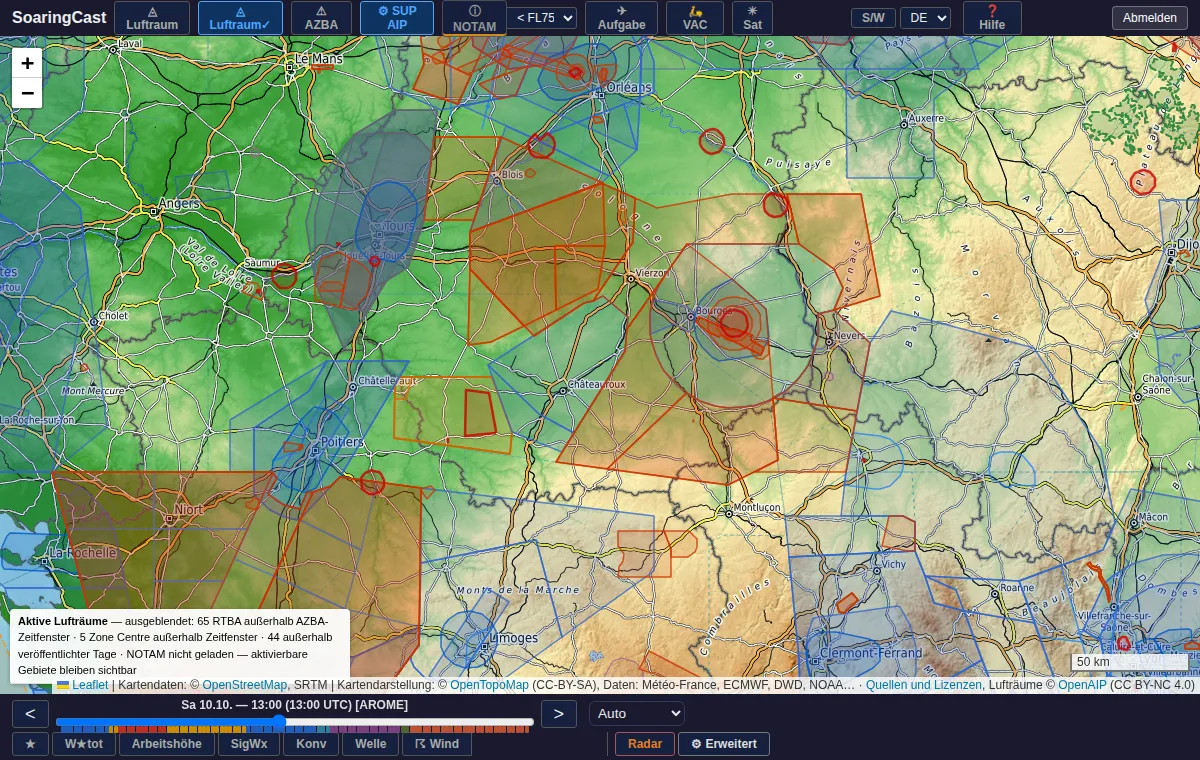Screen dimensions: 1200x760
Task: Open the < FL75 altitude dropdown
Action: pos(542,18)
